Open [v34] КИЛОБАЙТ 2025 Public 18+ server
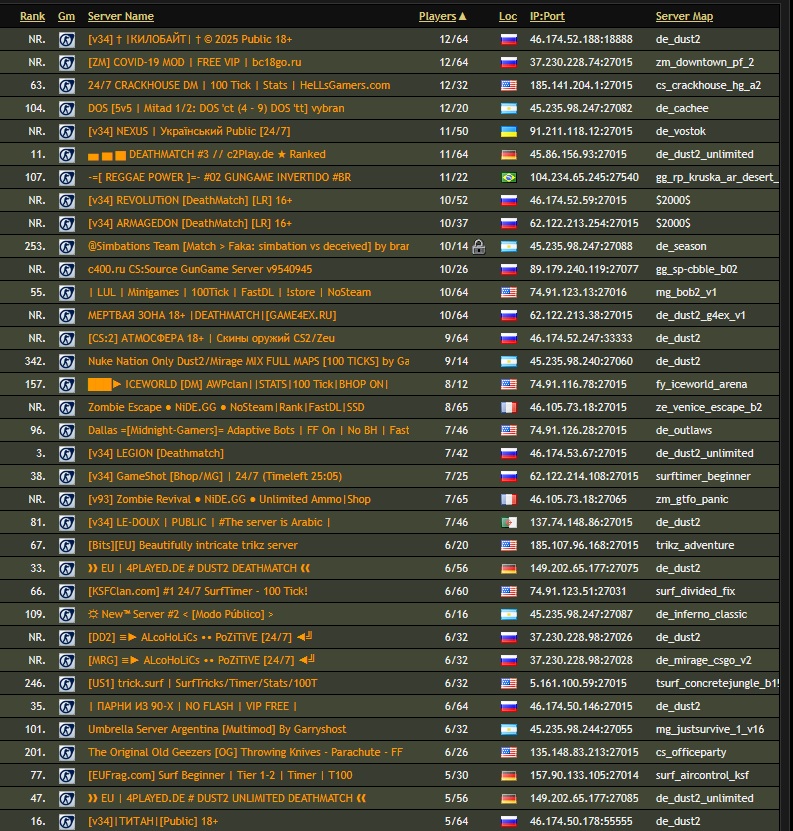The width and height of the screenshot is (793, 831). tap(190, 39)
